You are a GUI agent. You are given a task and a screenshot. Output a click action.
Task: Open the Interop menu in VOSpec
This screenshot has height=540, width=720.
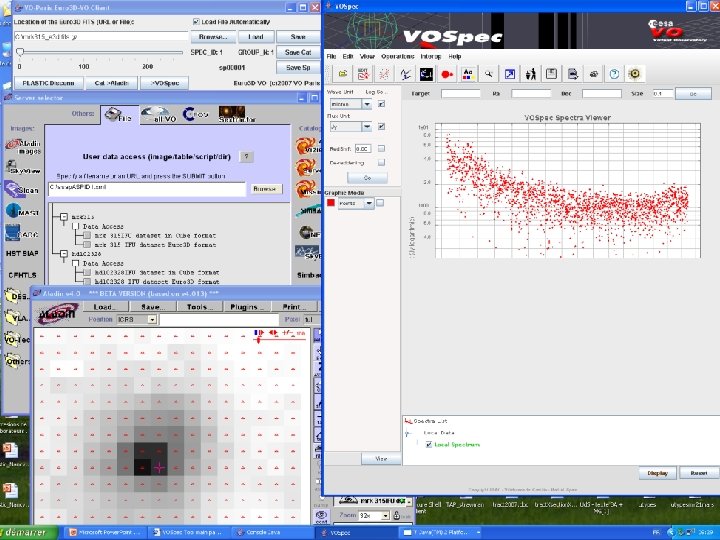[x=431, y=56]
